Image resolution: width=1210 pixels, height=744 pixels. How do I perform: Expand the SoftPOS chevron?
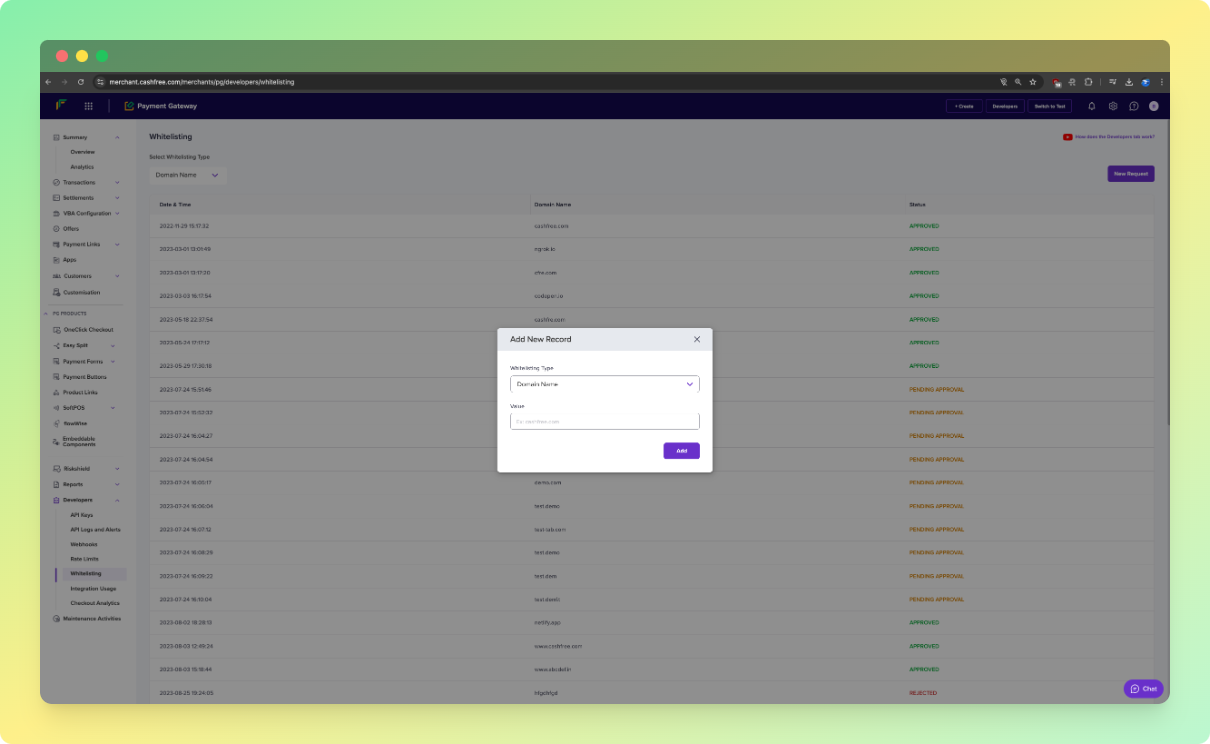point(112,408)
